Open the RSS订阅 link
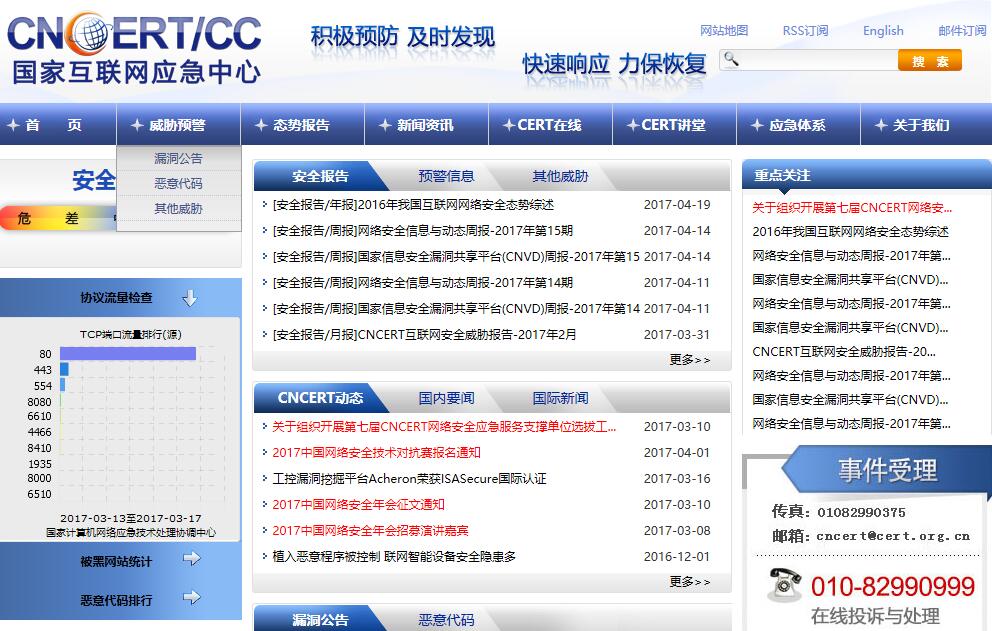This screenshot has height=631, width=992. [x=805, y=30]
